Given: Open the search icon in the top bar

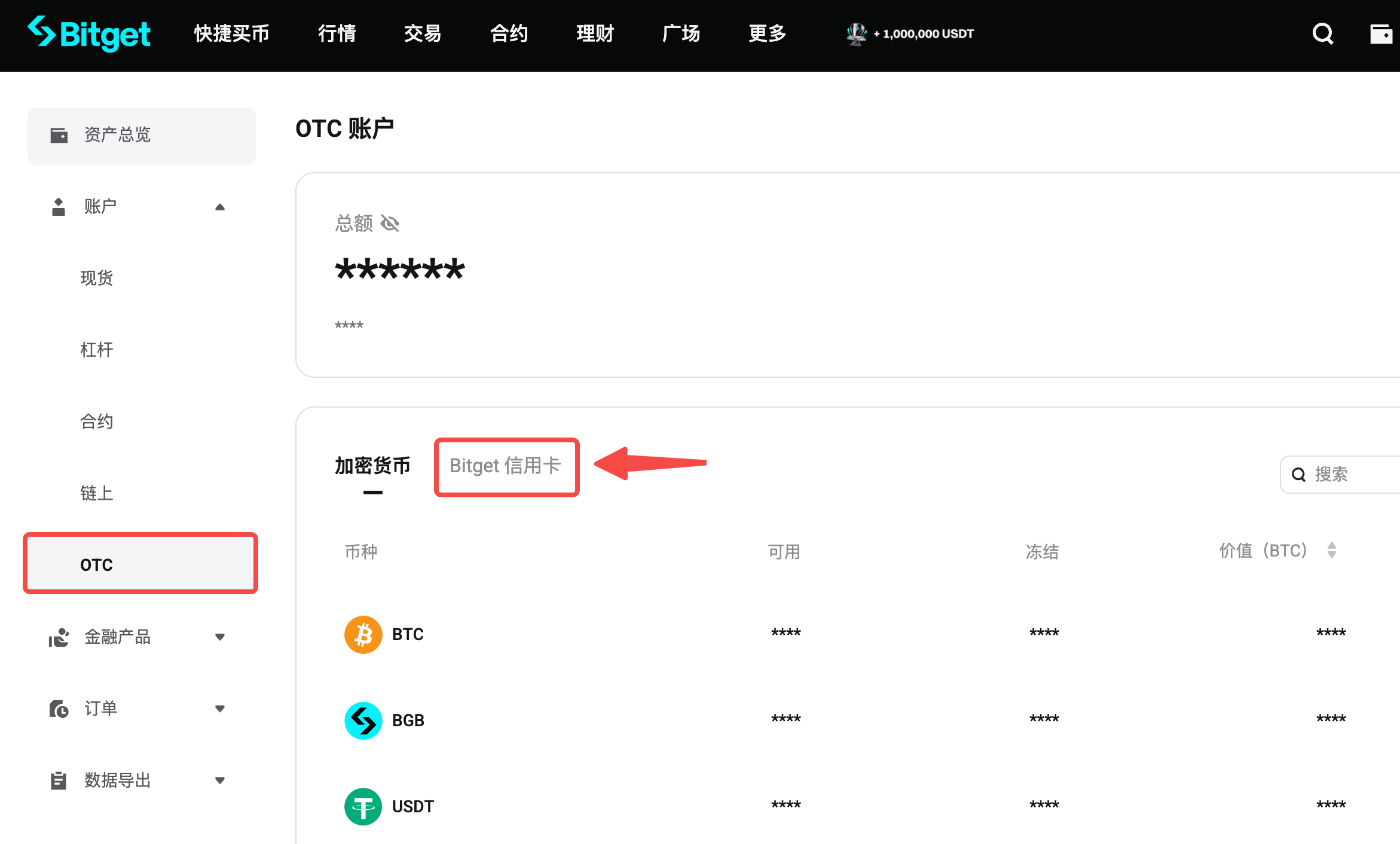Looking at the screenshot, I should pos(1322,34).
